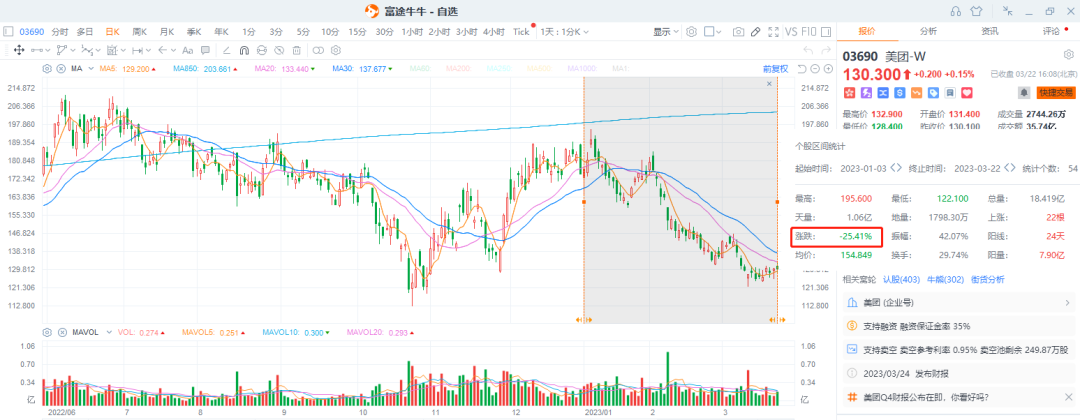The image size is (1080, 420).
Task: Click the customer service headset icon
Action: (x=955, y=11)
